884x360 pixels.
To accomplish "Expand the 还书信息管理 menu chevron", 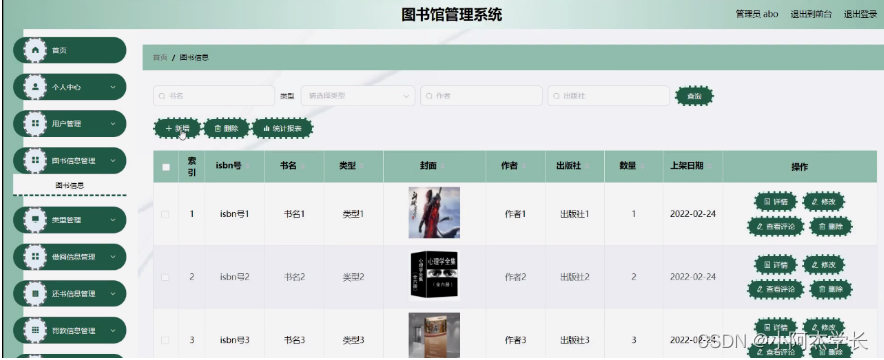I will click(x=113, y=294).
